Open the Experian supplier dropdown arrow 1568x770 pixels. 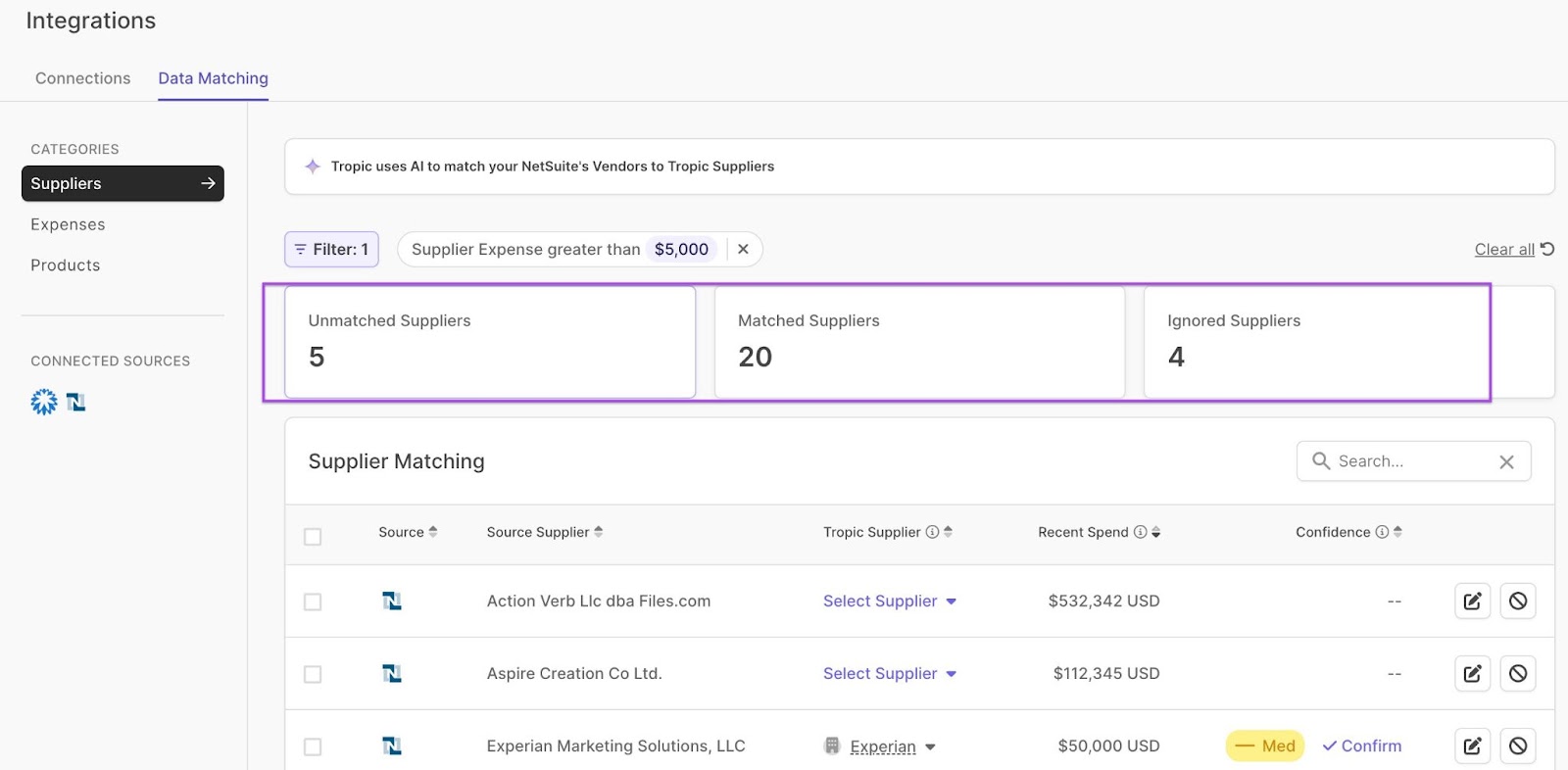930,747
